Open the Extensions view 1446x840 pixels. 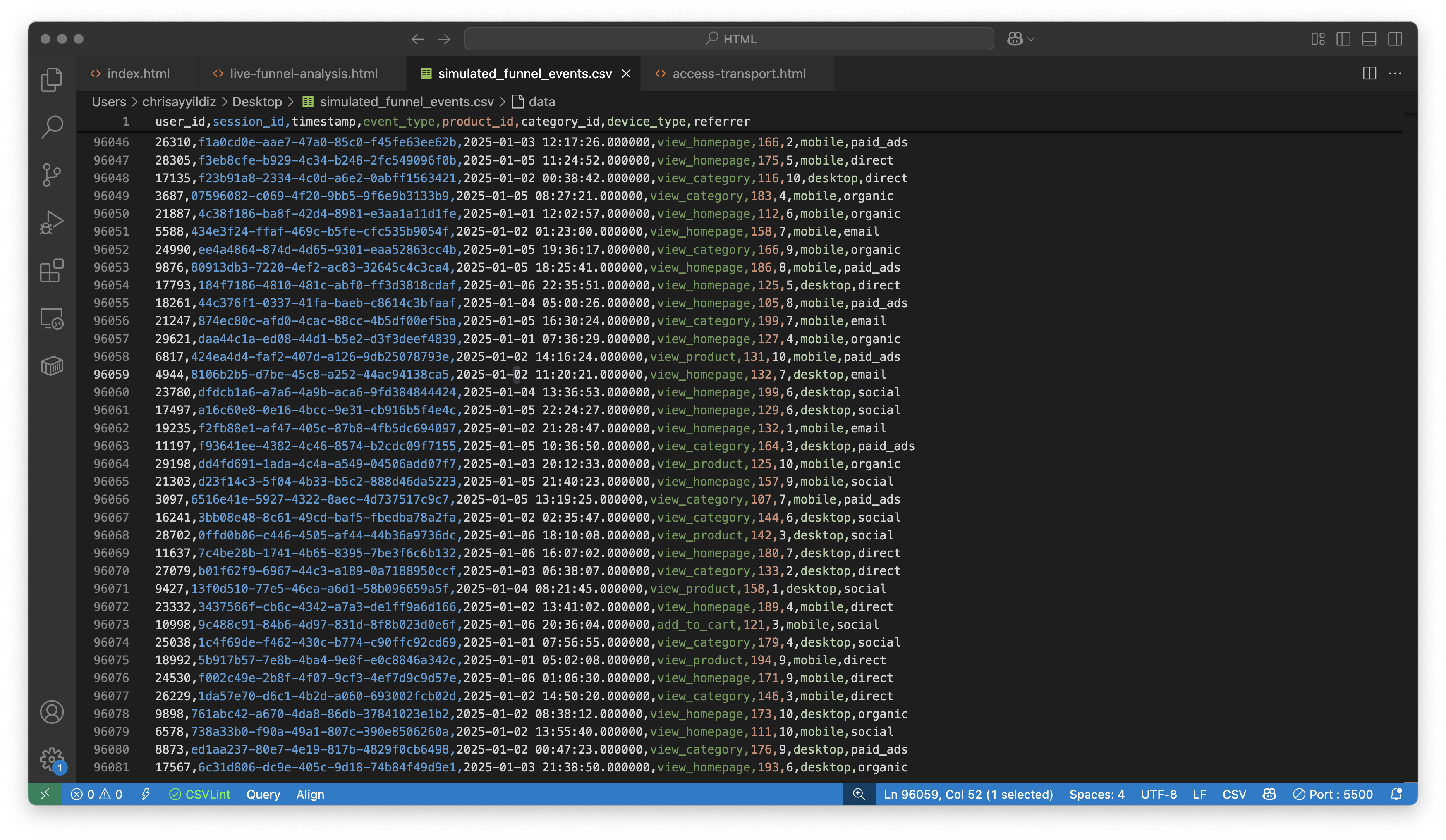(x=52, y=271)
